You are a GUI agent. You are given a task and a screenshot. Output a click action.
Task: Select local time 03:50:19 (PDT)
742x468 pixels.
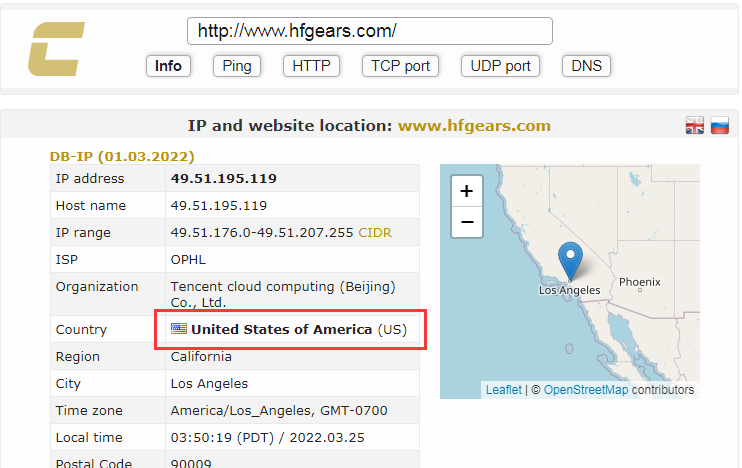coord(222,437)
